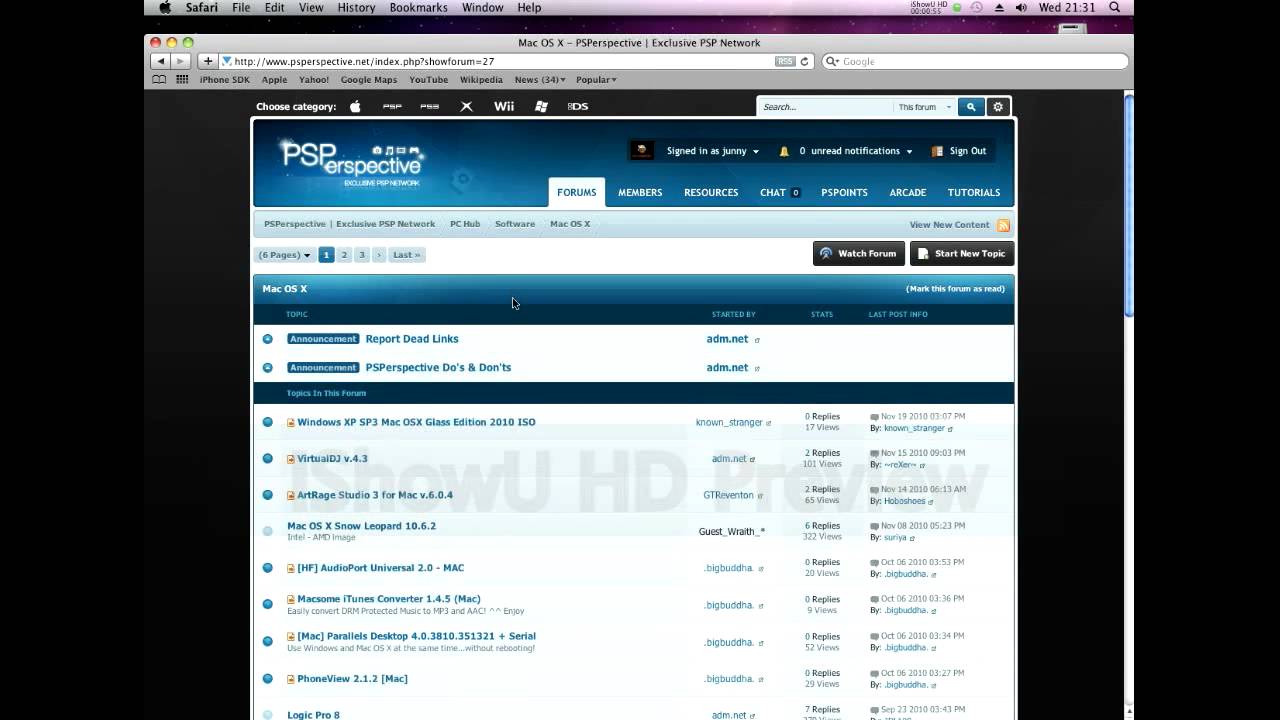
Task: Open View New Content link
Action: click(x=949, y=225)
